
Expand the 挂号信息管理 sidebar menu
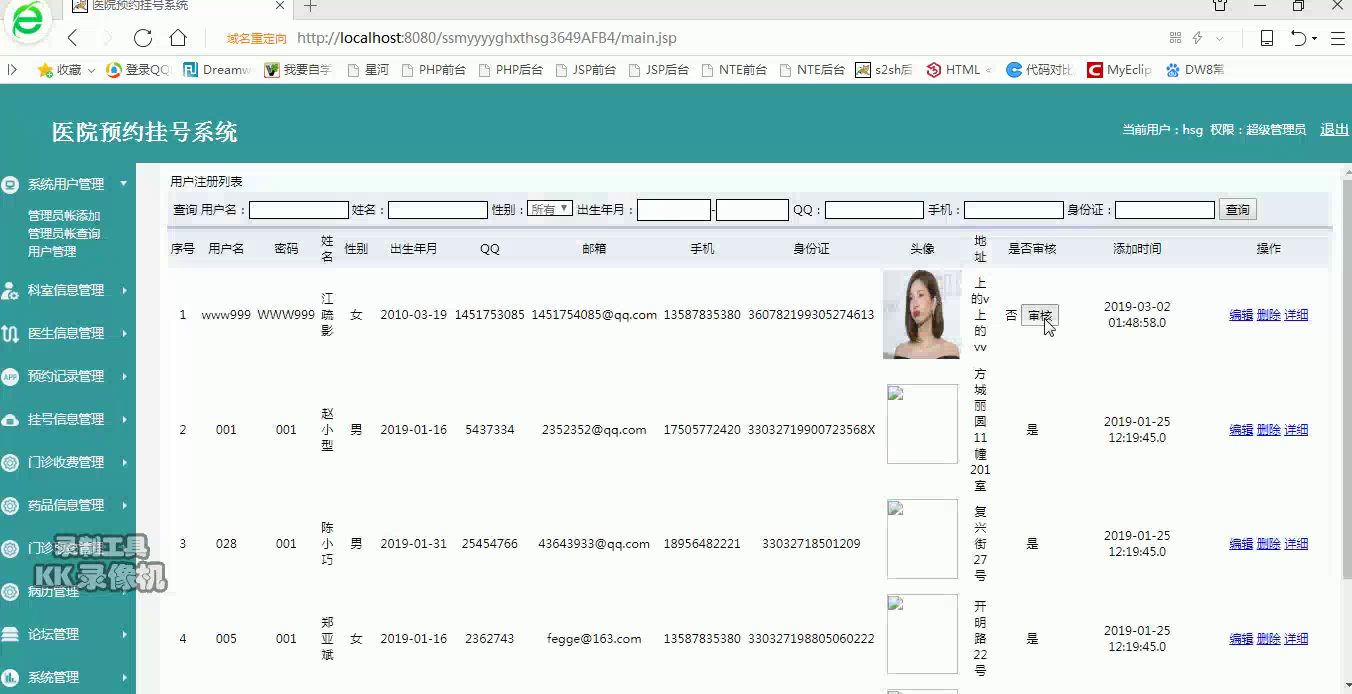[x=66, y=419]
